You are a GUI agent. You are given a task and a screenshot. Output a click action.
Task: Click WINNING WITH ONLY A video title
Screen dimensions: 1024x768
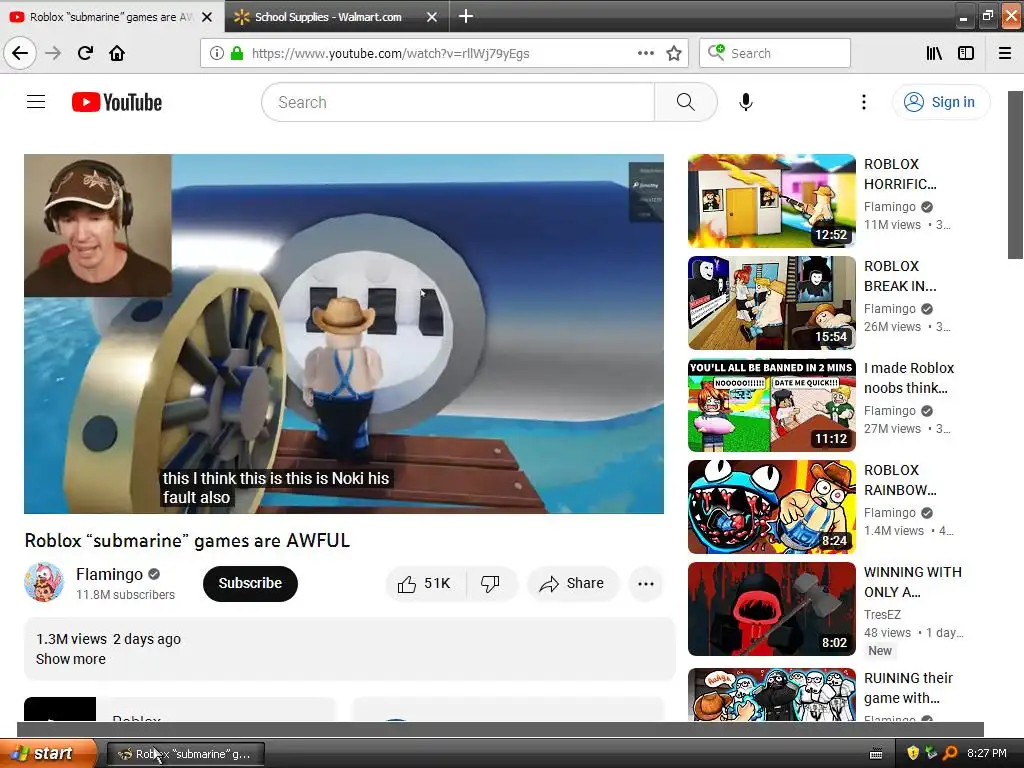(912, 582)
